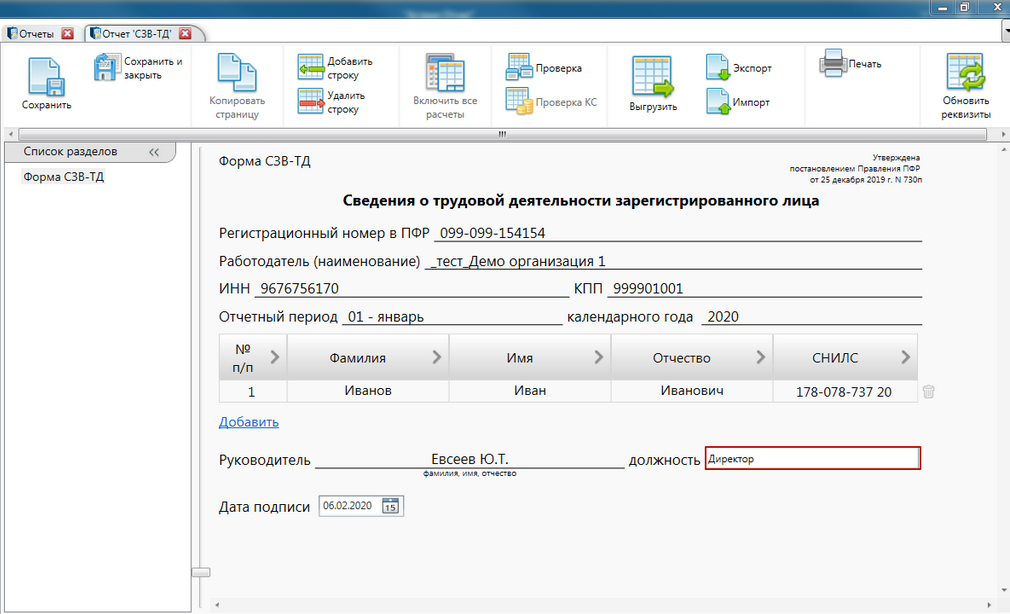Select Форма СЗВ-ТД in sections list
This screenshot has width=1010, height=614.
click(x=63, y=177)
